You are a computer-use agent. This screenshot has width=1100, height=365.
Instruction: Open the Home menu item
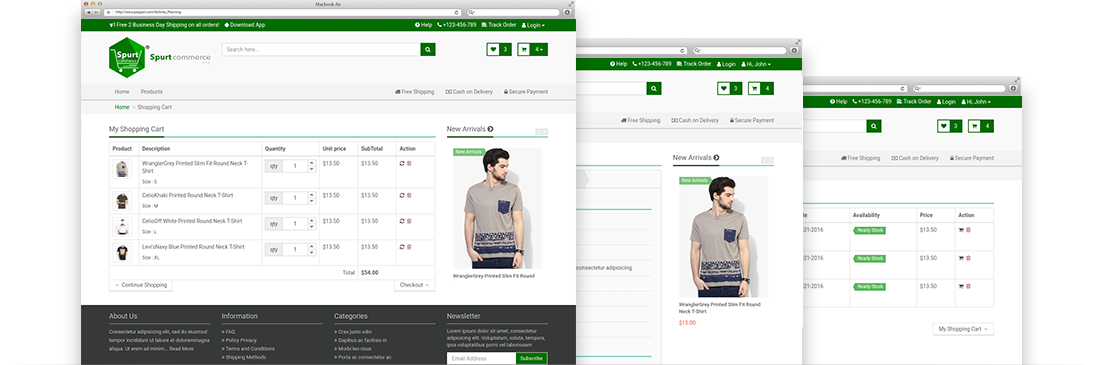[122, 92]
